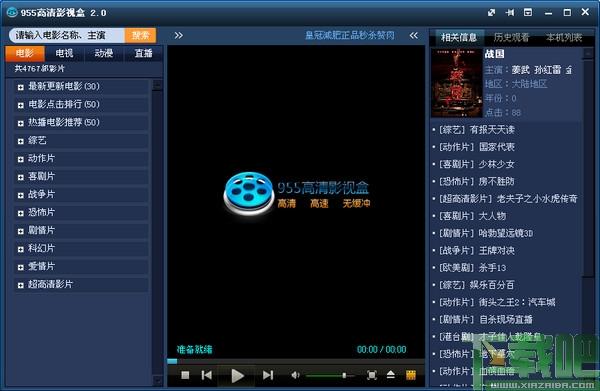Adjust the volume slider
Screen dimensions: 600x391
click(x=331, y=376)
